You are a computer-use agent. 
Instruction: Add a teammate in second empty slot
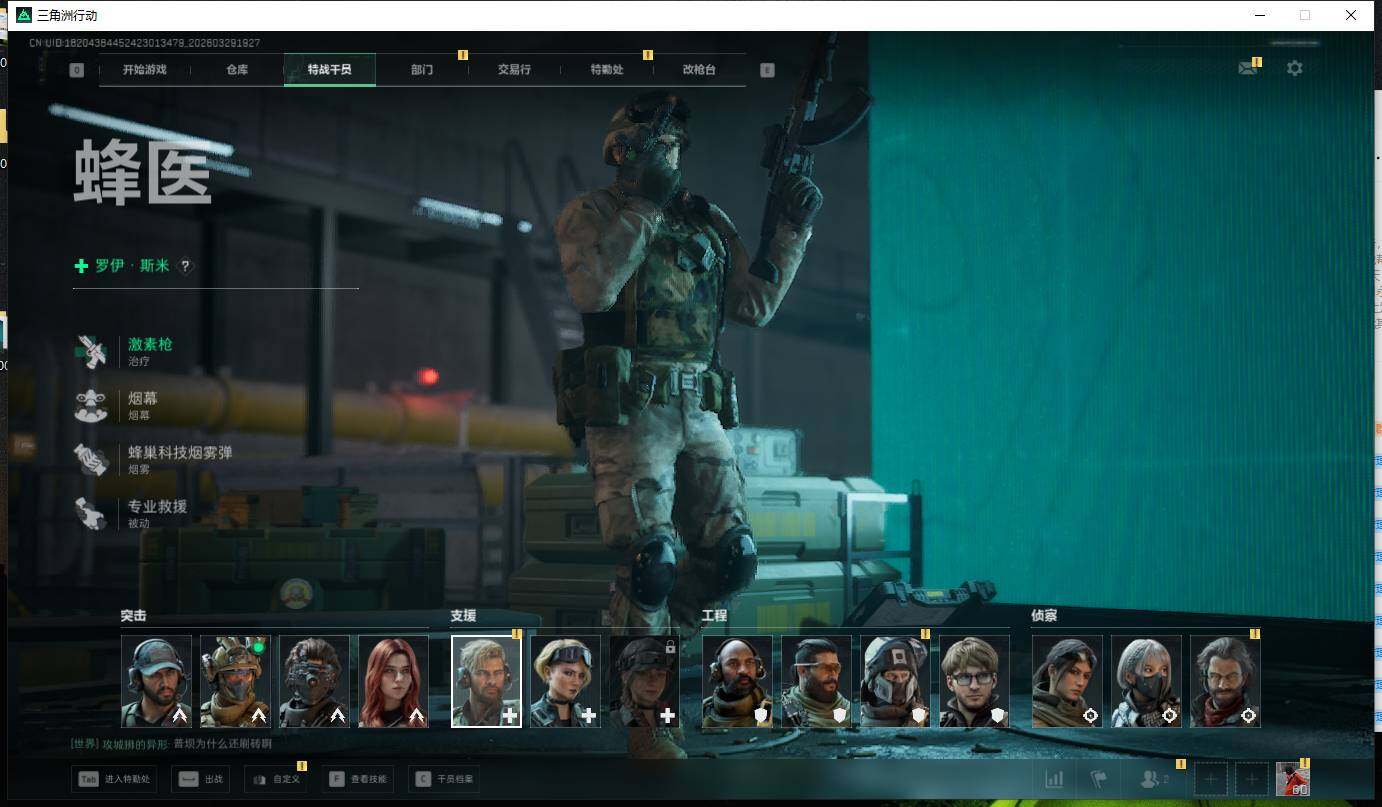pyautogui.click(x=1251, y=779)
